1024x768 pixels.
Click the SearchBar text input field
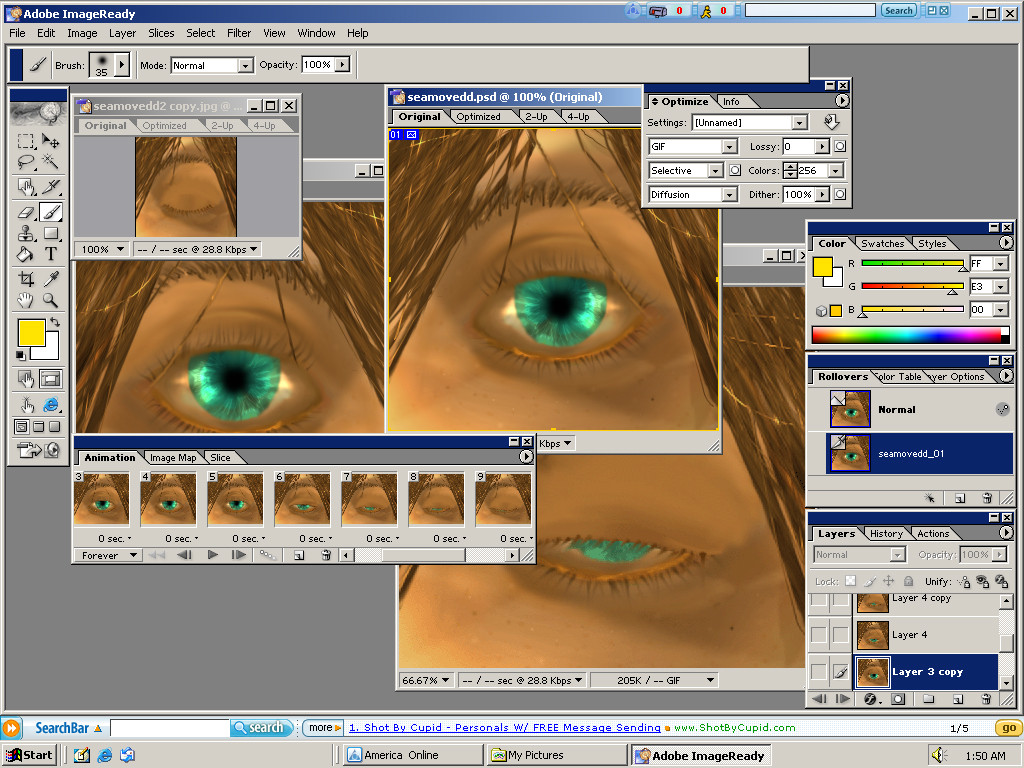(x=170, y=728)
